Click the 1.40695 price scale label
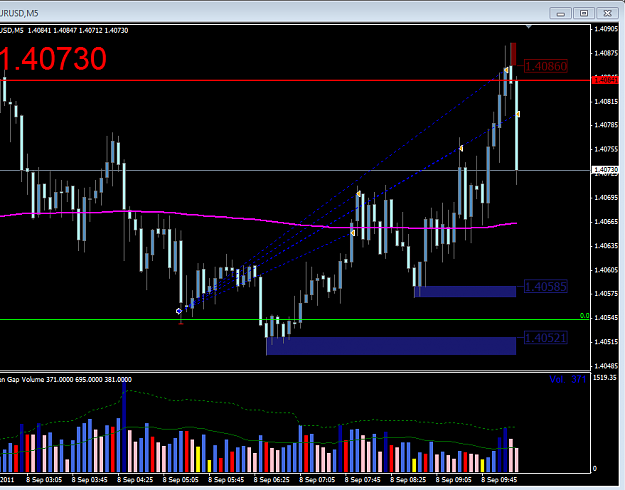The image size is (625, 490). point(606,197)
